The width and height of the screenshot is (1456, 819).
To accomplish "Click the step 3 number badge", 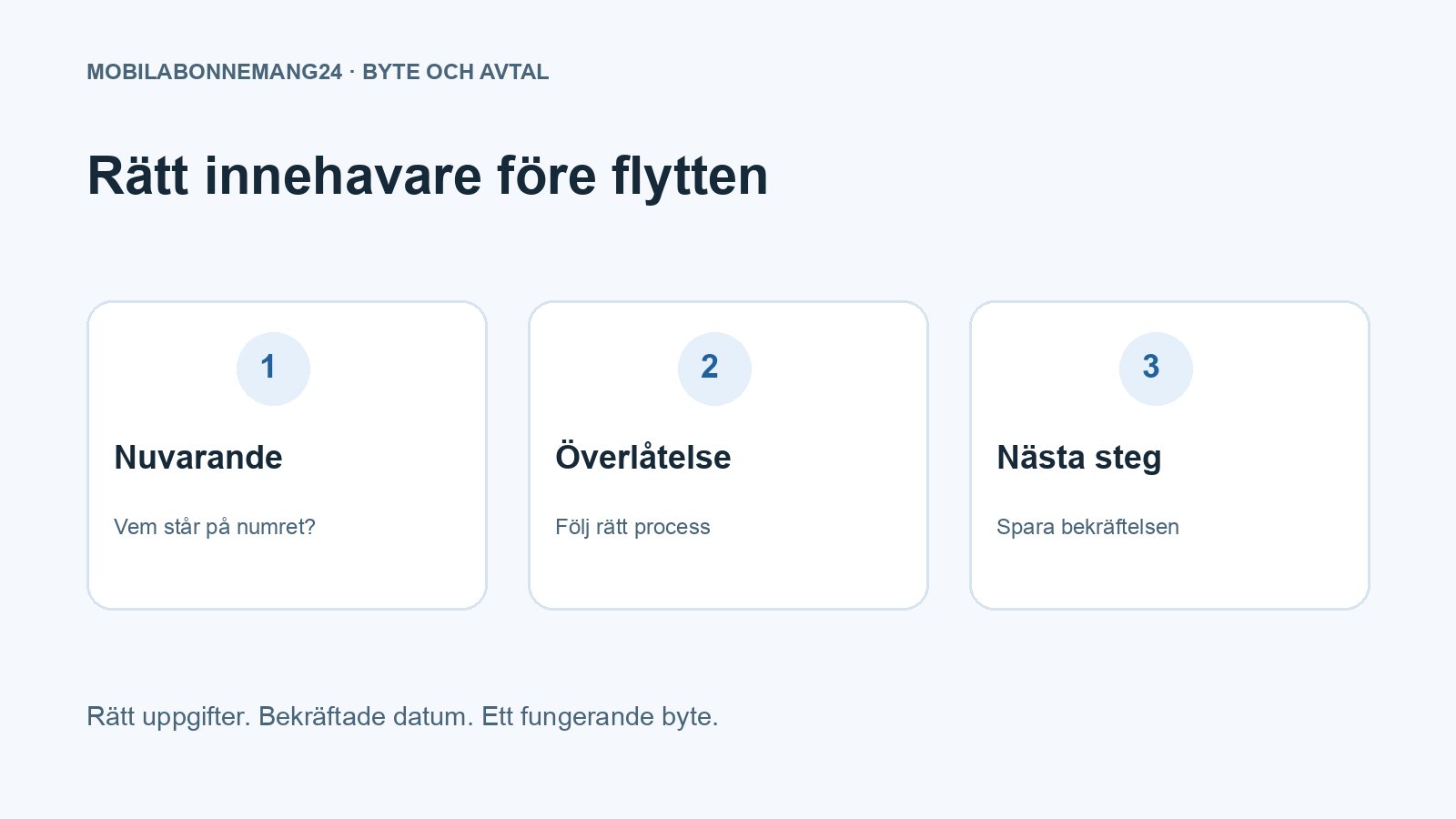I will click(x=1156, y=369).
